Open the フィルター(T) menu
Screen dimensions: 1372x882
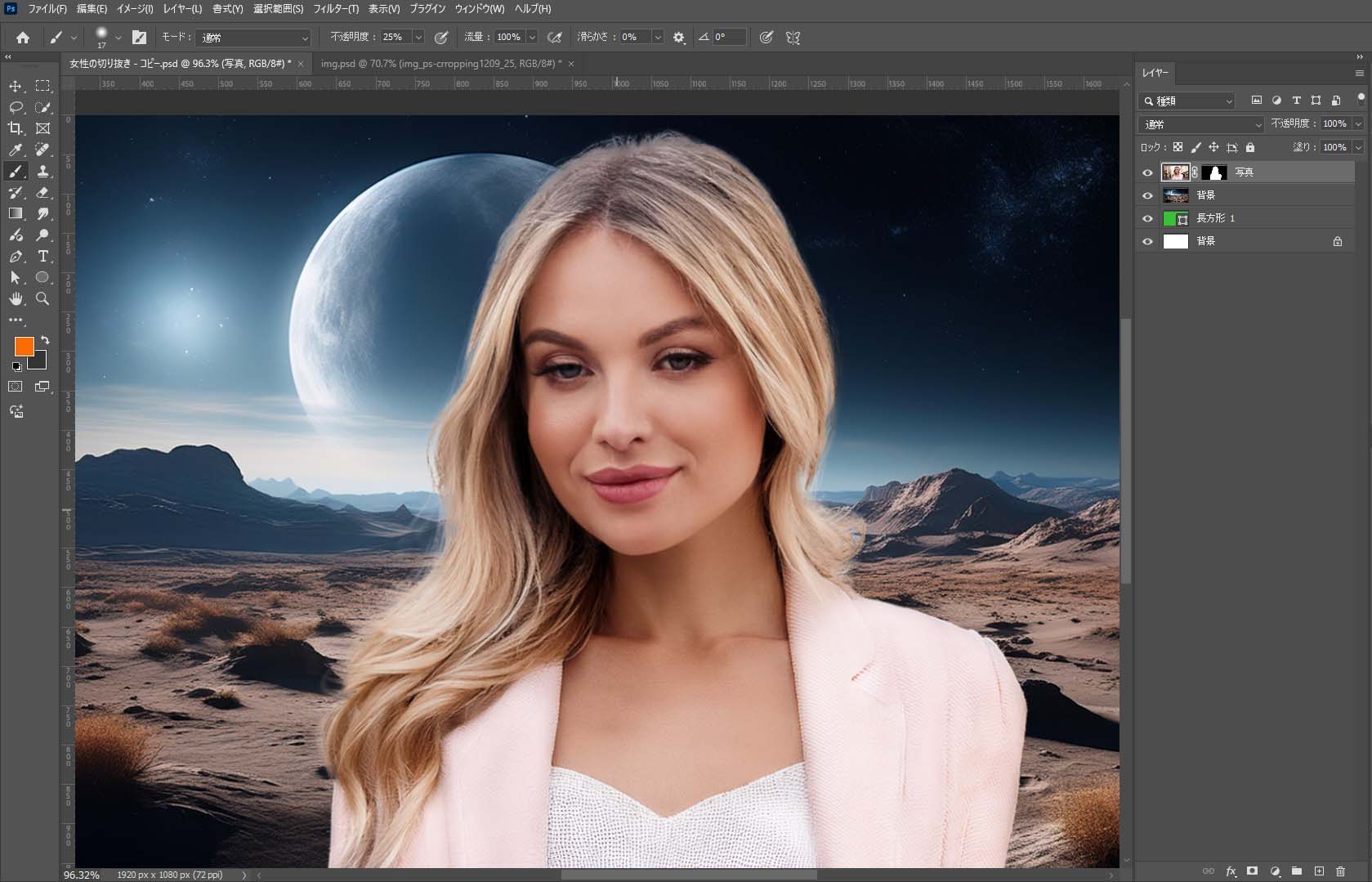pos(336,9)
